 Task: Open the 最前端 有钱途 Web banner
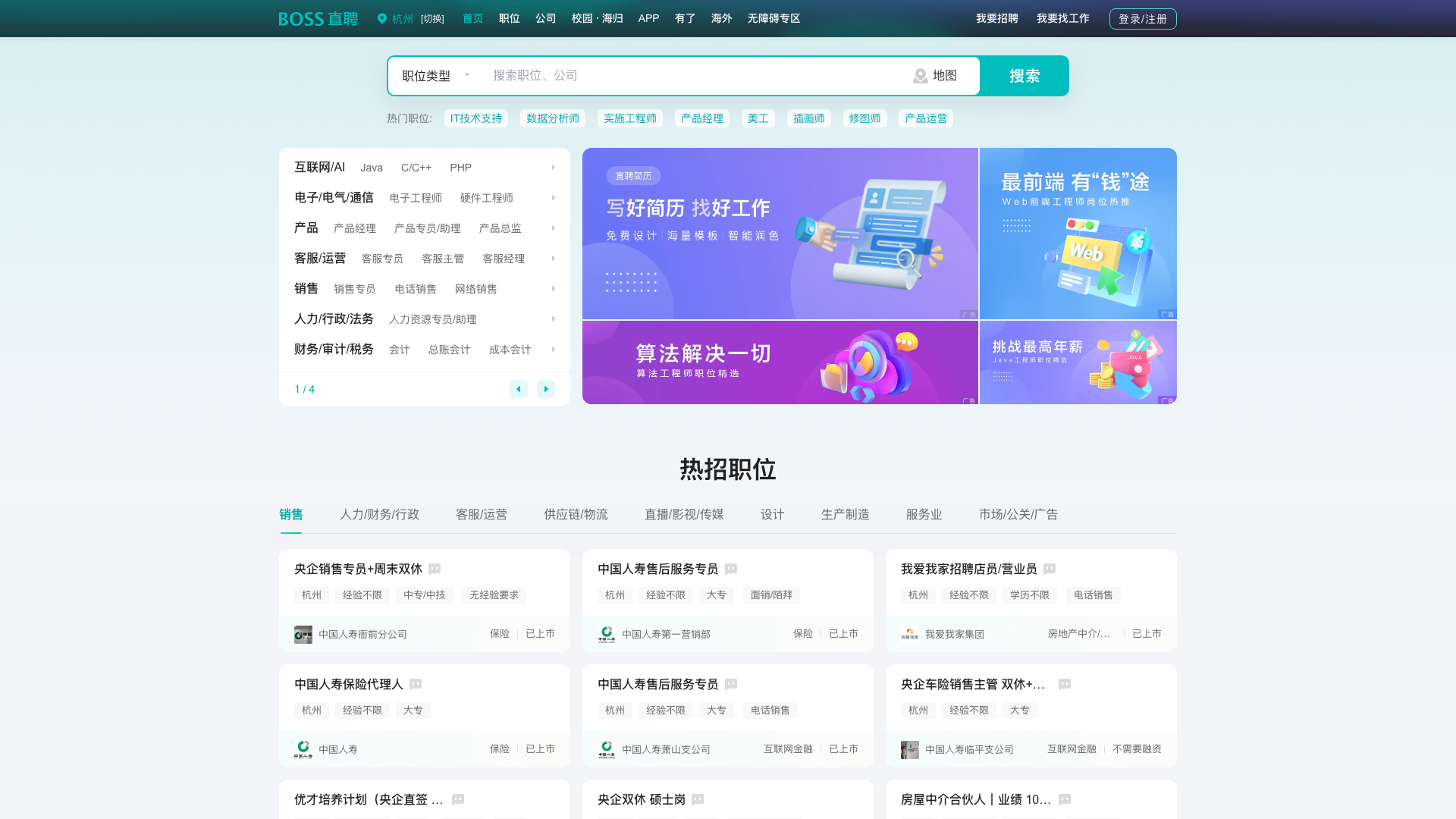1078,234
